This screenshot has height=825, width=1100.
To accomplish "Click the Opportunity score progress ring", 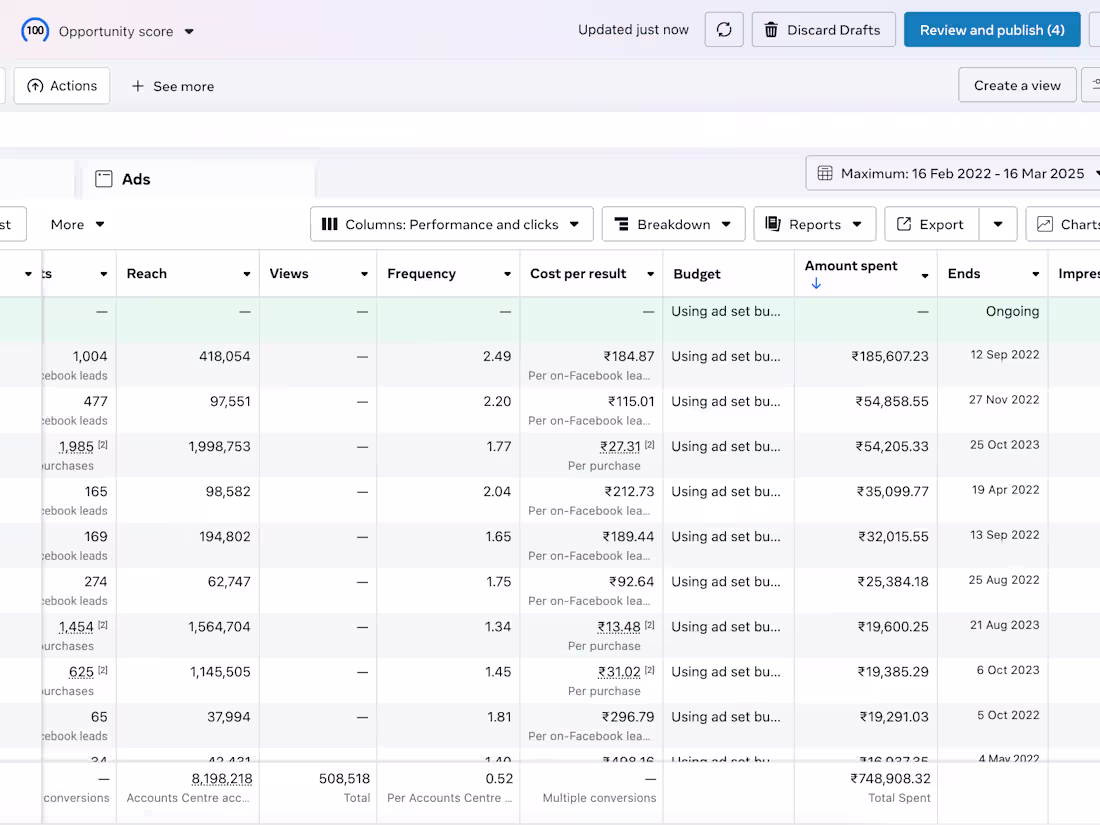I will pos(34,29).
